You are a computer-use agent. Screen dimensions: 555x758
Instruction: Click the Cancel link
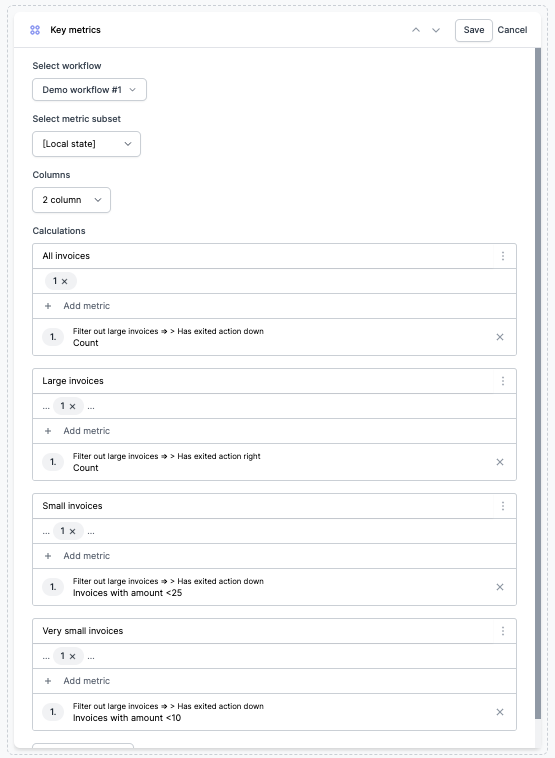512,30
